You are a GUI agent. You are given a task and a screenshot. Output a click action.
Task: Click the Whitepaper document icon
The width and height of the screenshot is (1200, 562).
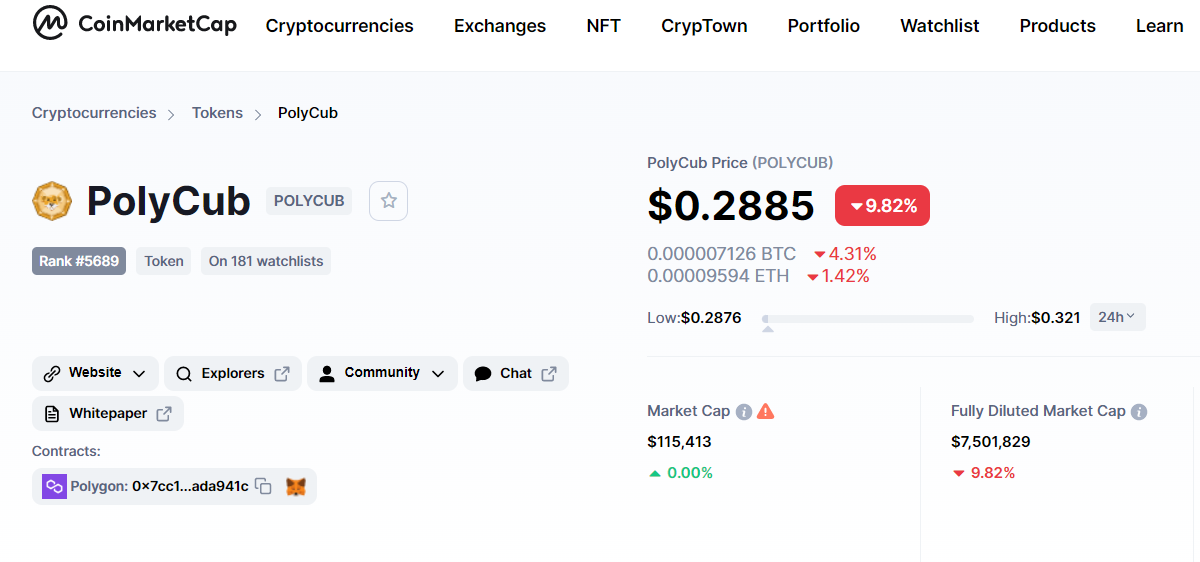pos(52,413)
